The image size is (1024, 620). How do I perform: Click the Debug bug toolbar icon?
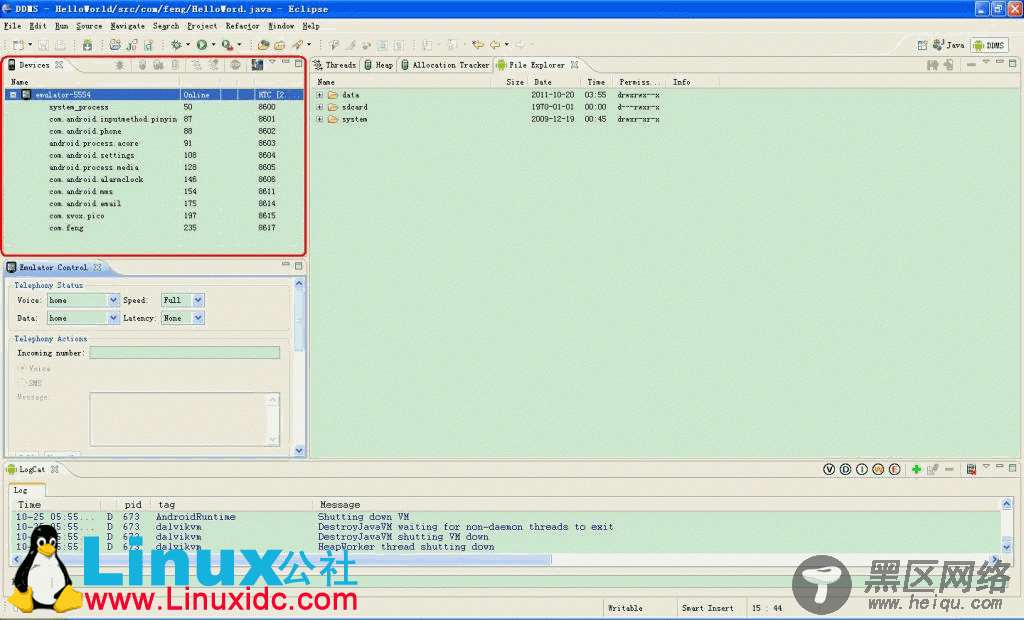[176, 45]
